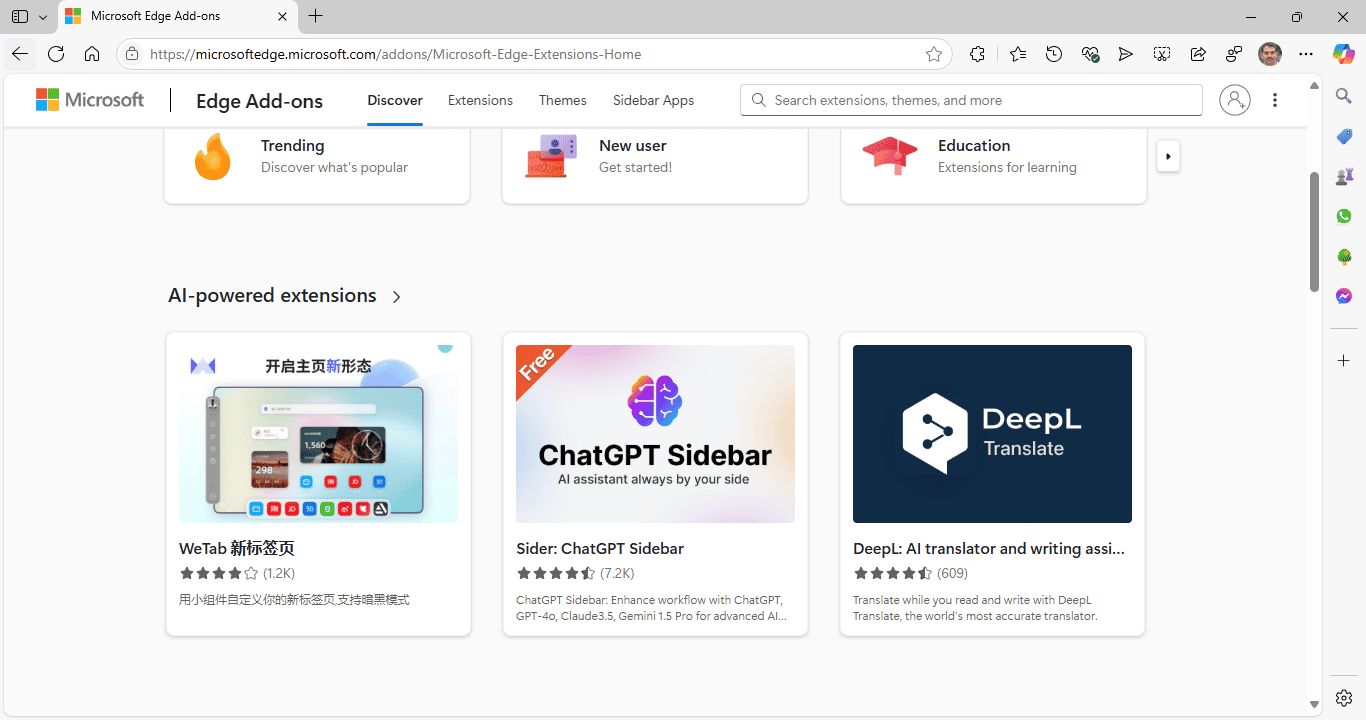Start a screenshot capture
The width and height of the screenshot is (1366, 720).
[x=1162, y=54]
